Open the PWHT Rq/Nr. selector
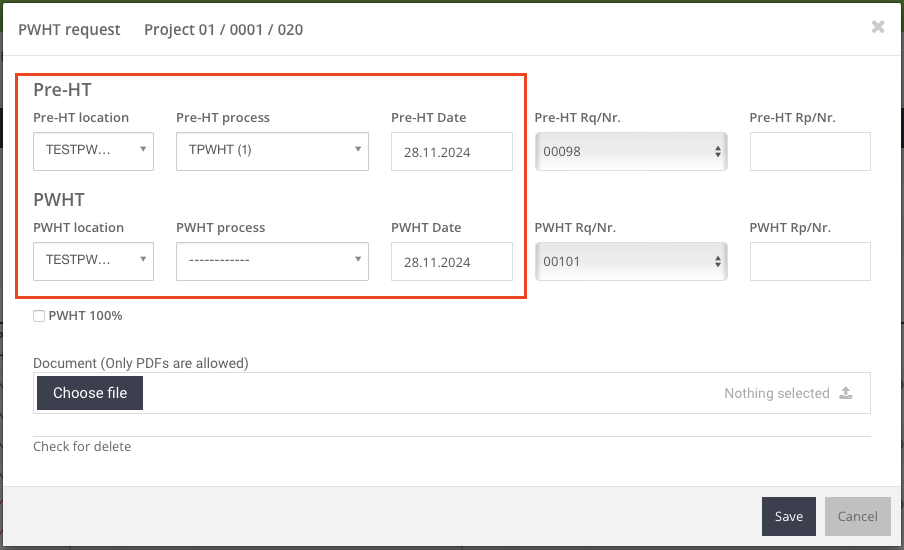Viewport: 904px width, 550px height. pyautogui.click(x=631, y=262)
